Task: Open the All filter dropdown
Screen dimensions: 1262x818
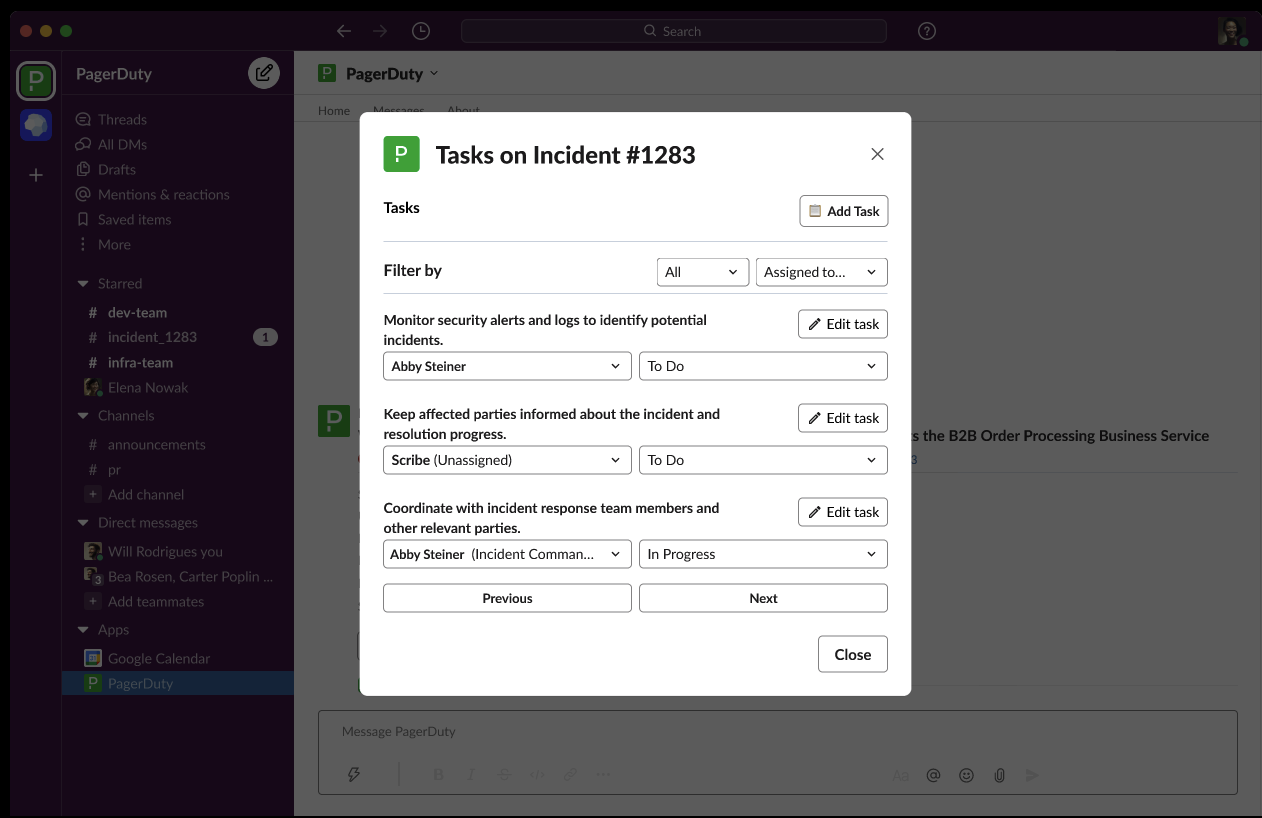Action: (x=702, y=271)
